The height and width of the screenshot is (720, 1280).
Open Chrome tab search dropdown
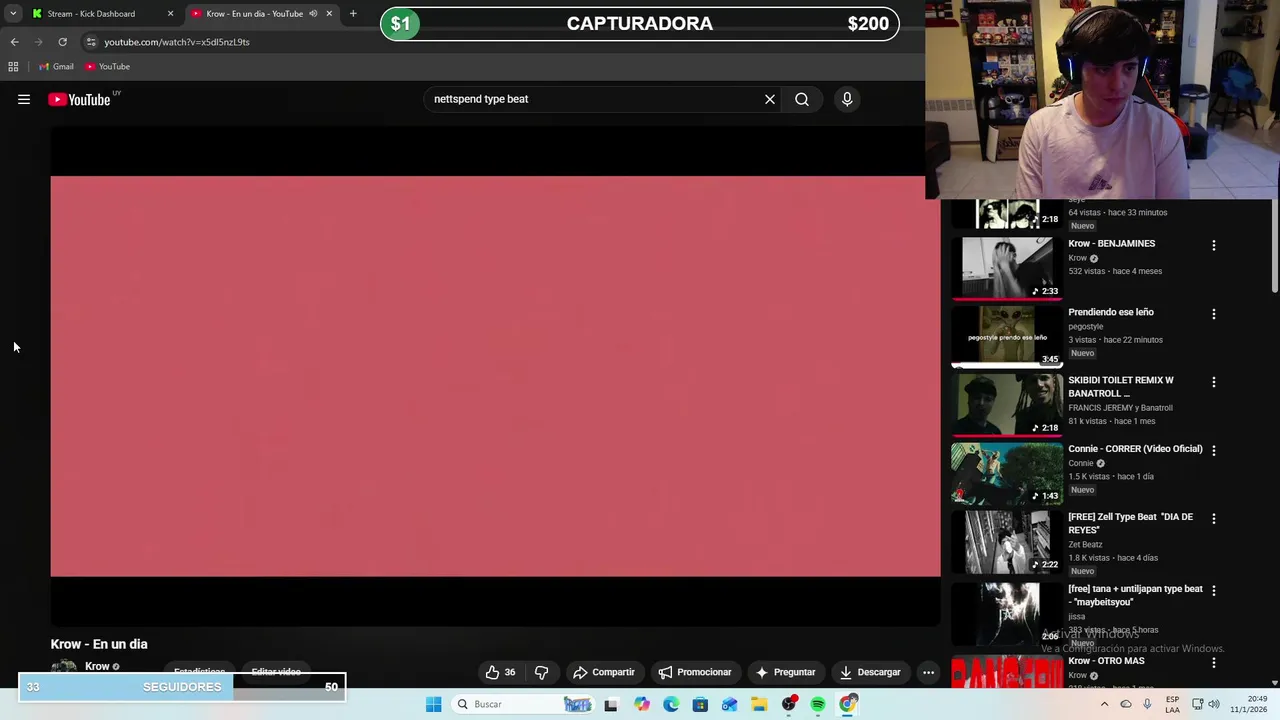[x=13, y=14]
